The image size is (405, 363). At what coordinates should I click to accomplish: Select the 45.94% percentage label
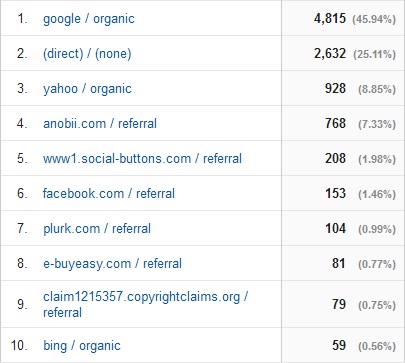click(374, 19)
